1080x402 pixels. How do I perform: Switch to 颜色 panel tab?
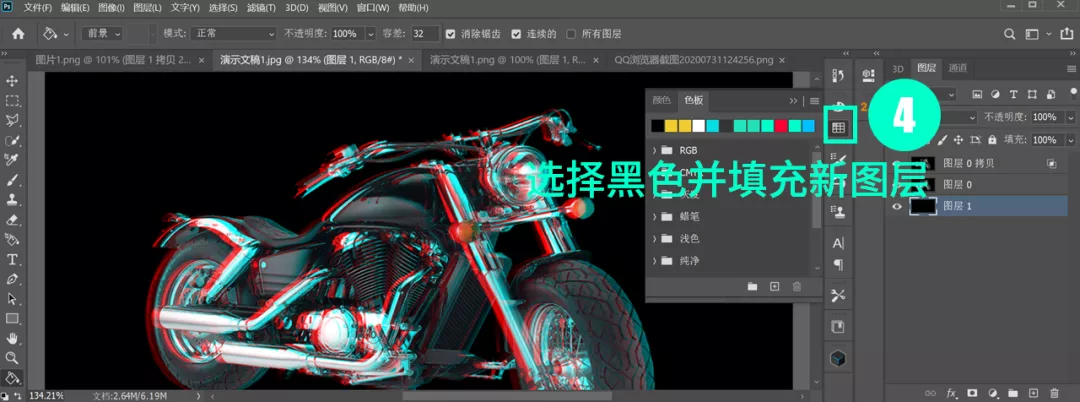[x=661, y=100]
